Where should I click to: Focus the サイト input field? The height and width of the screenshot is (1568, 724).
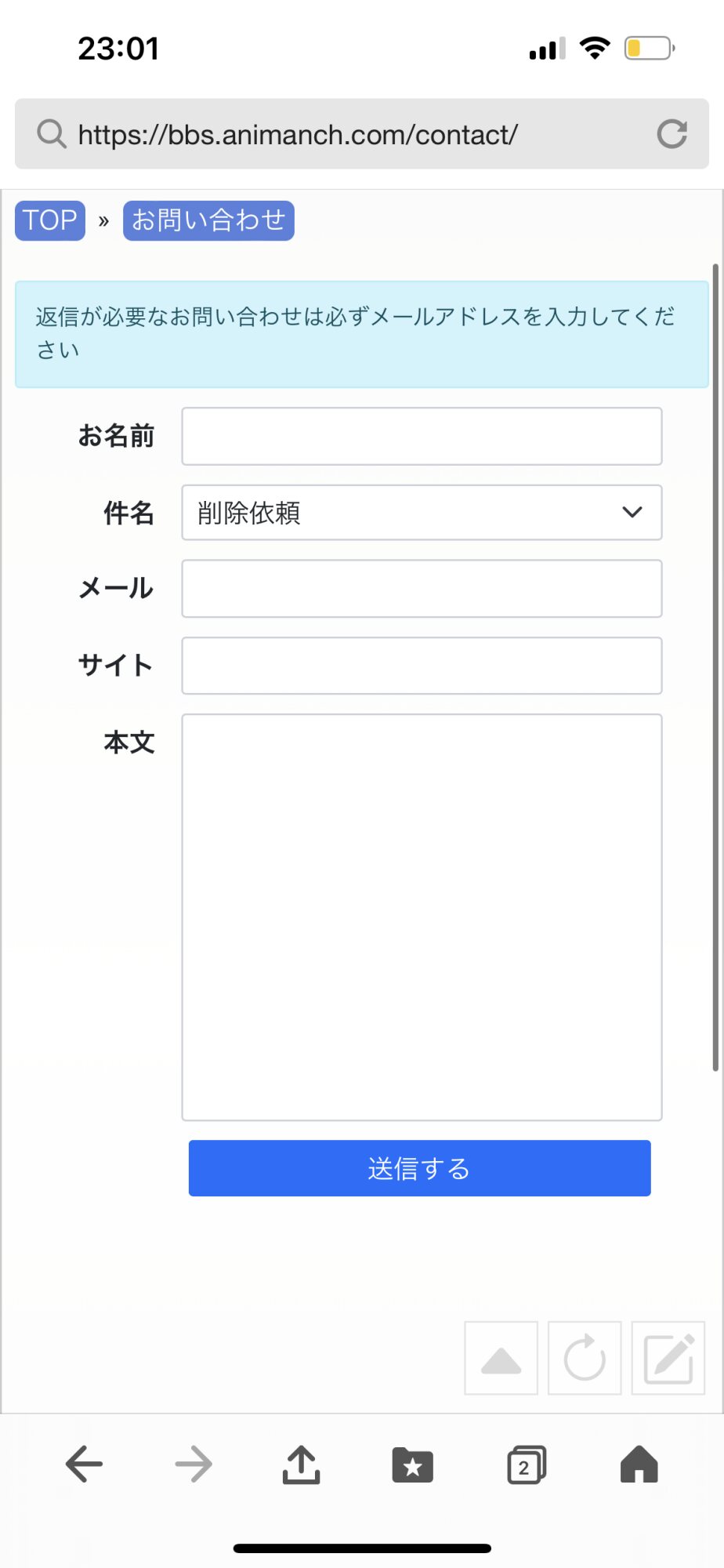coord(422,666)
